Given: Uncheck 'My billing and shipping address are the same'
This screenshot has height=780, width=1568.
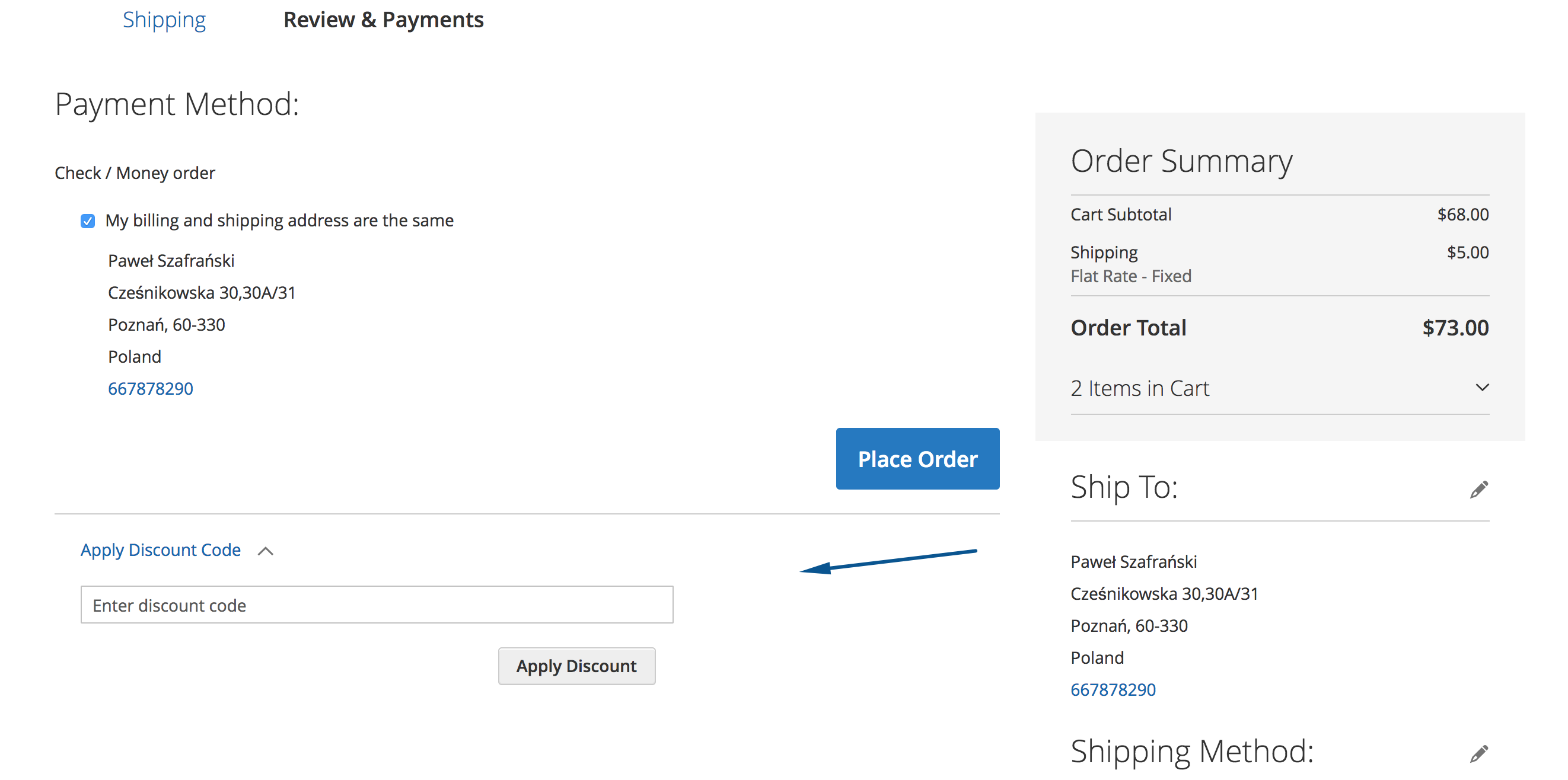Looking at the screenshot, I should pos(88,221).
